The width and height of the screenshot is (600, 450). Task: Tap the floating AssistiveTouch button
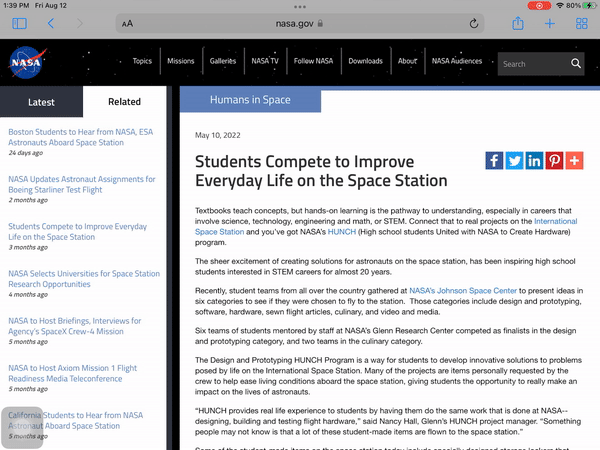(22, 427)
